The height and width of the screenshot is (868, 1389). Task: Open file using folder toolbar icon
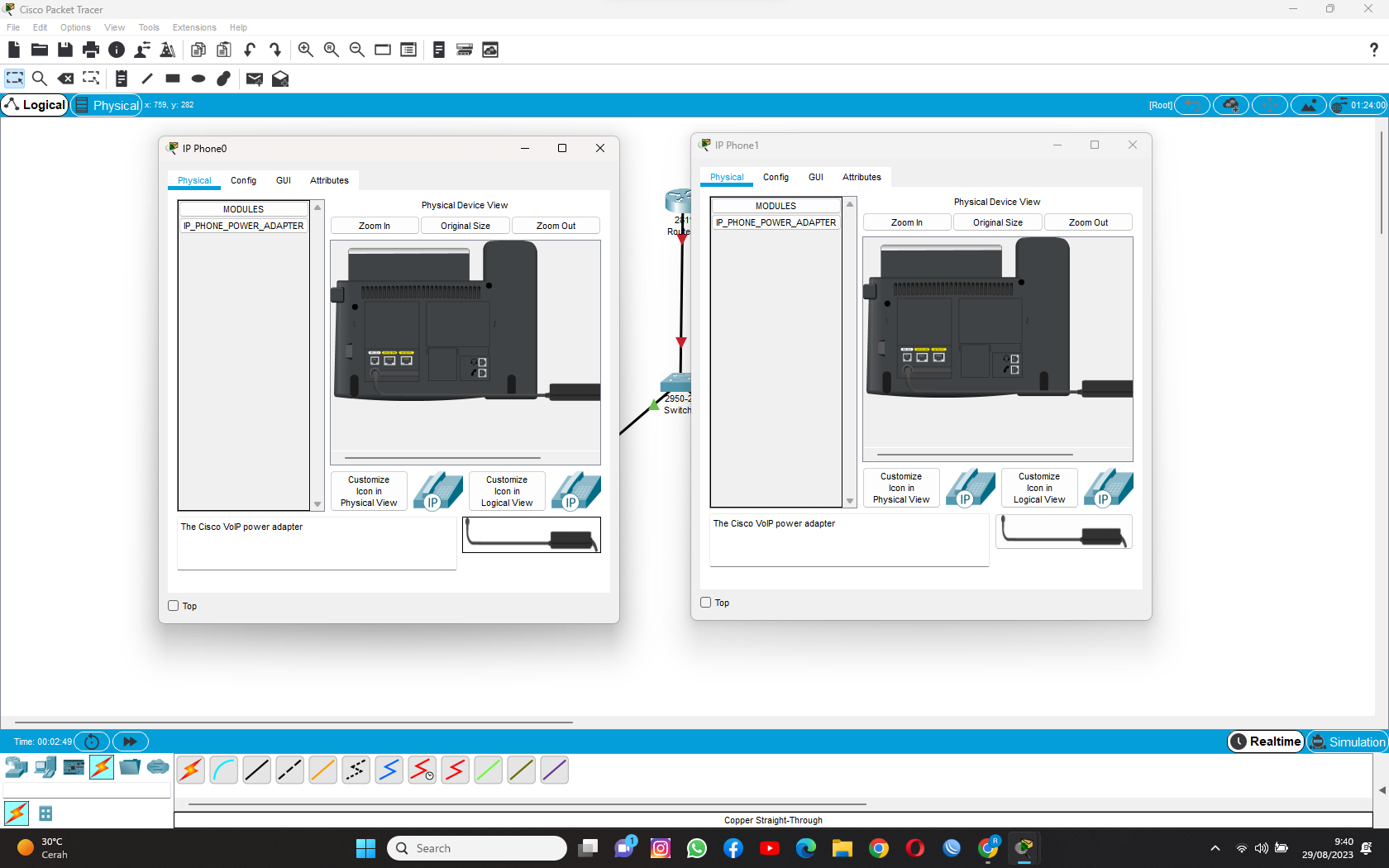(x=39, y=50)
